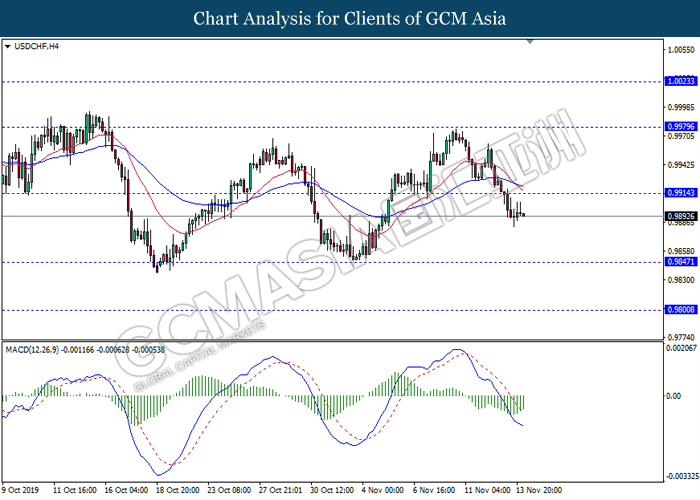Click the 1.00550 price scale value

point(681,50)
